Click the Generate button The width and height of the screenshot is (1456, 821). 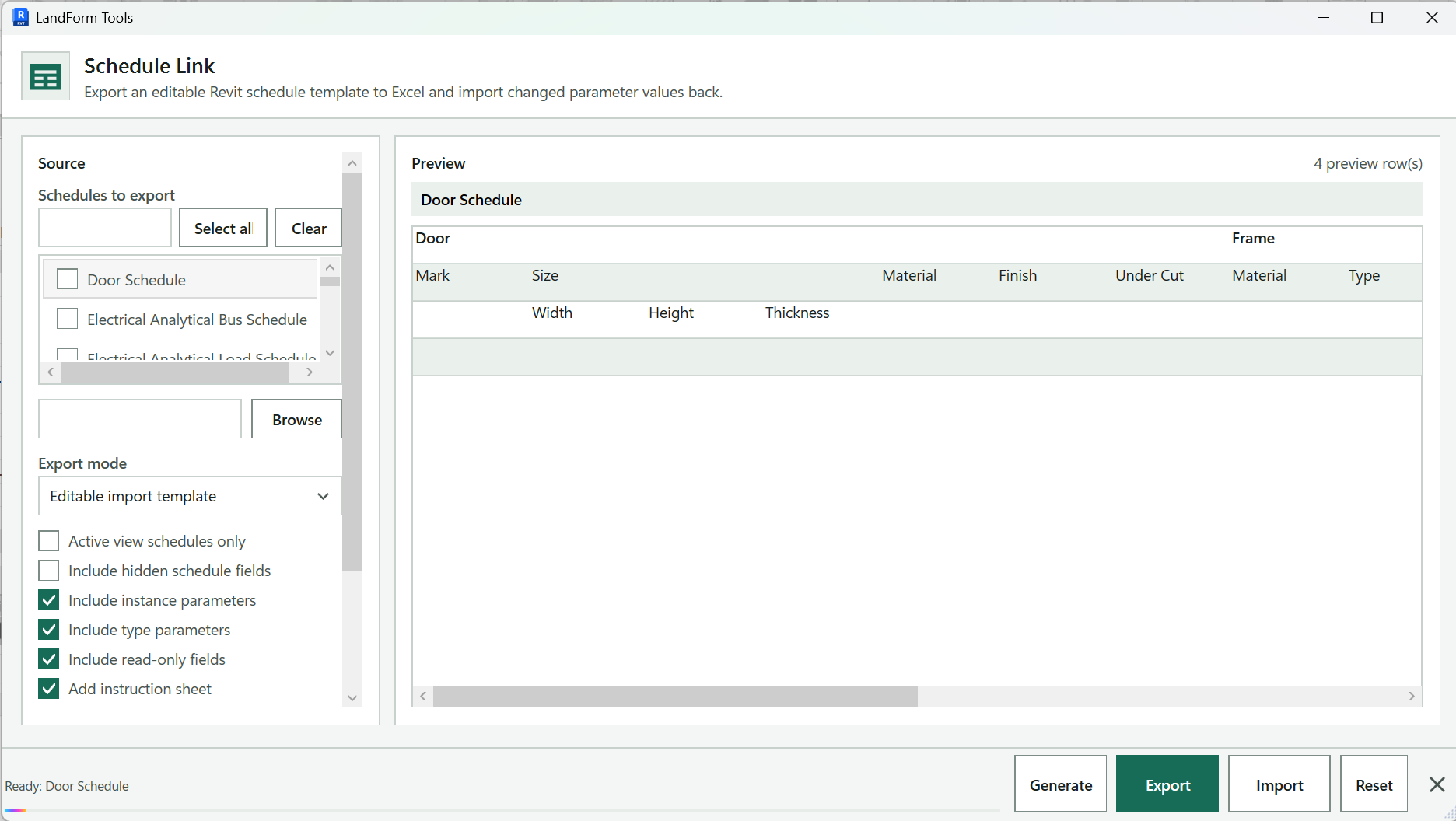1061,784
